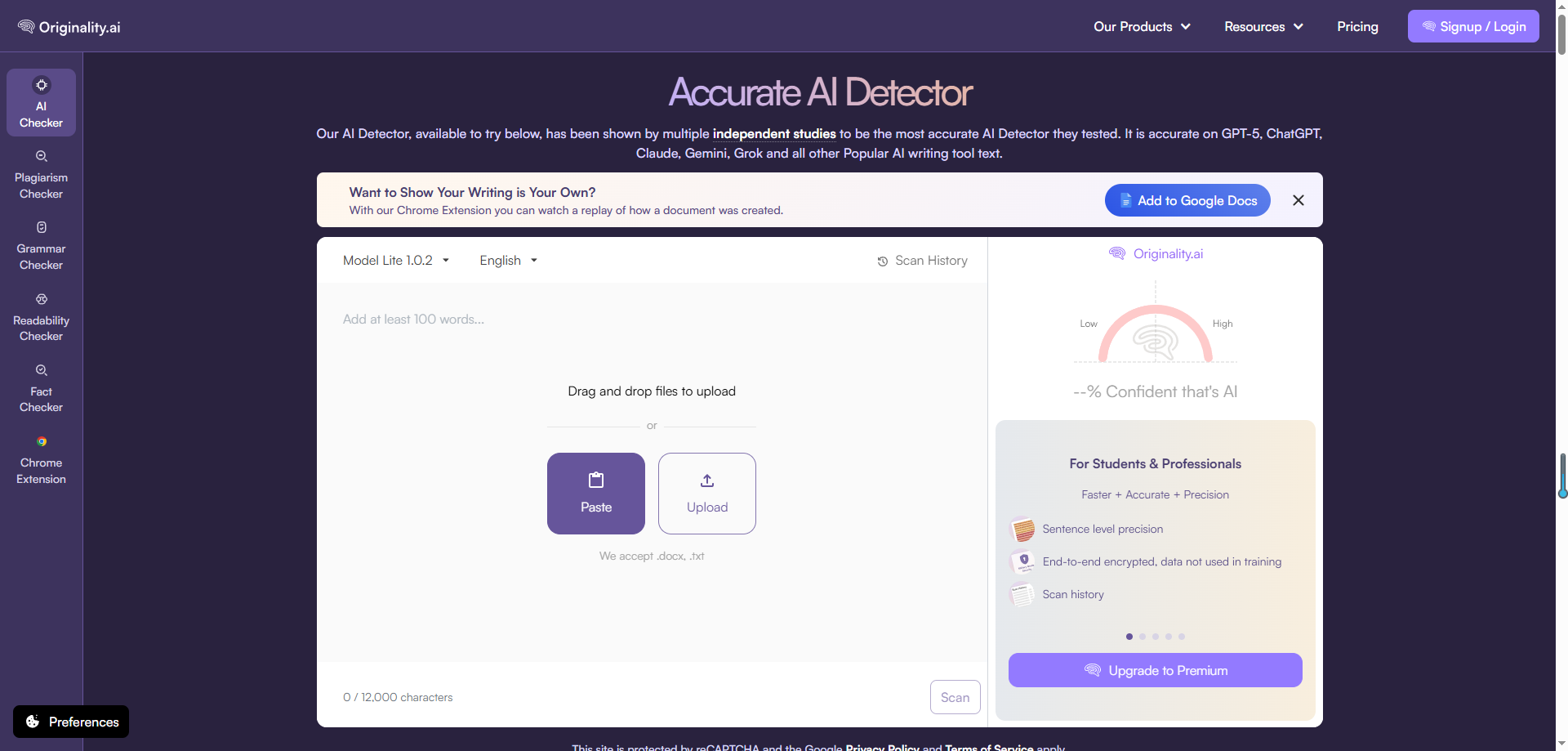
Task: Dismiss the Chrome Extension banner
Action: pyautogui.click(x=1298, y=200)
